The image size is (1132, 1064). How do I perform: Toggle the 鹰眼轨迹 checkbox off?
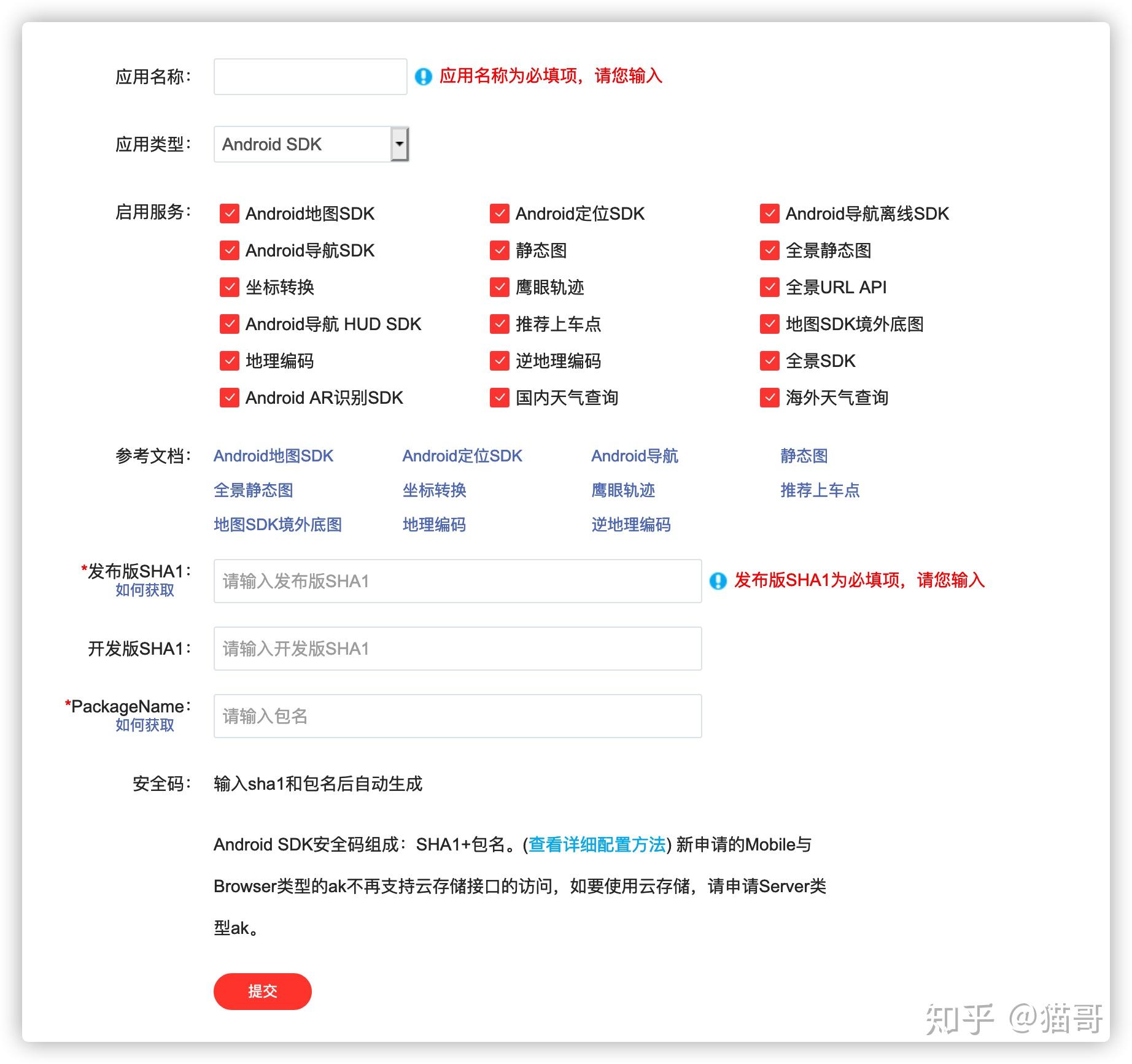tap(498, 287)
